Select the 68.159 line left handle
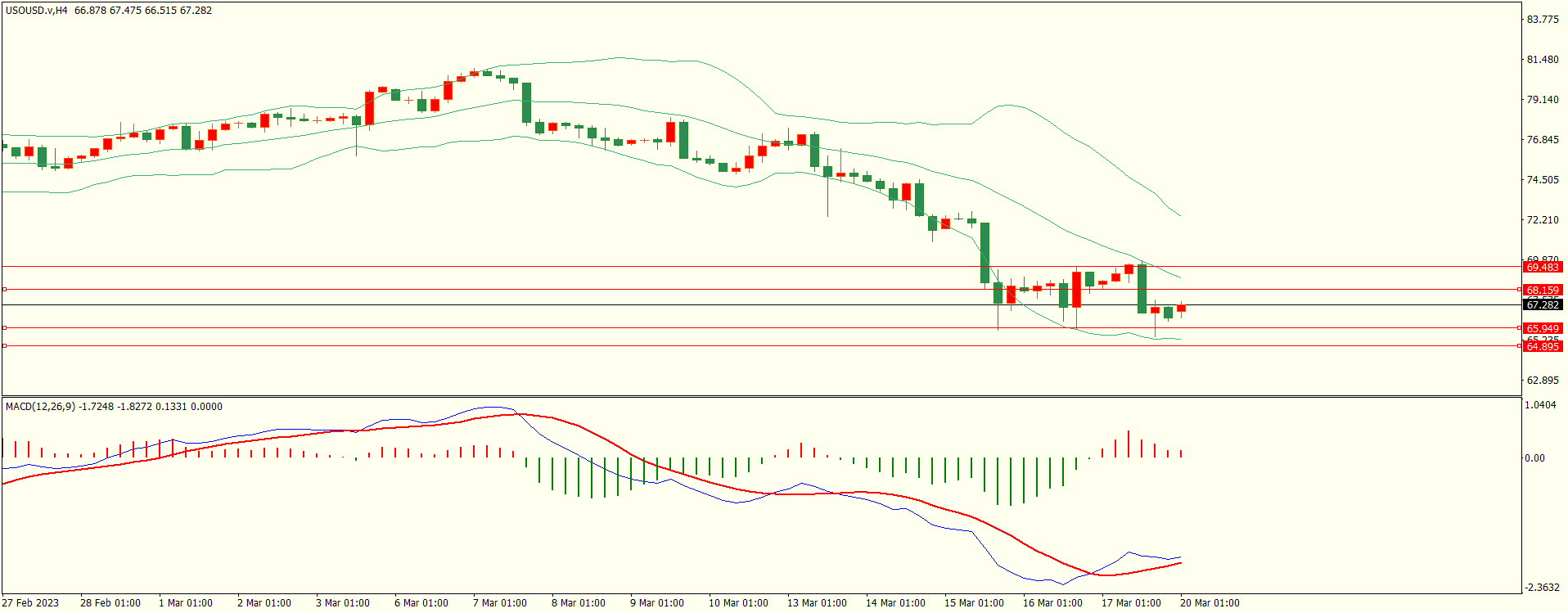 coord(5,289)
